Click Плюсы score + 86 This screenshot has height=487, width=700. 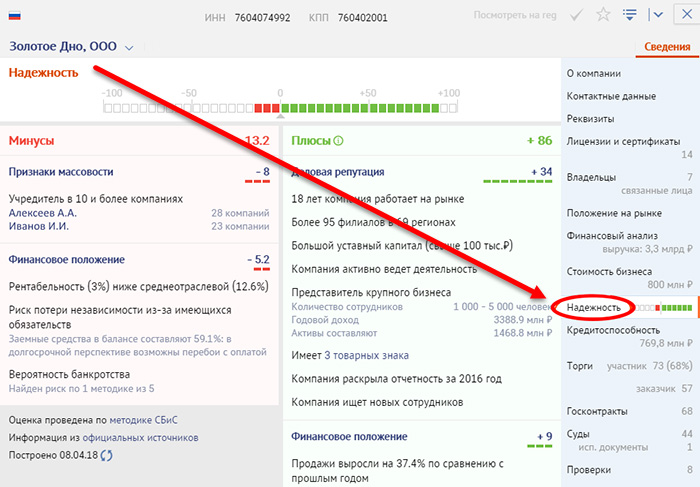pos(539,141)
